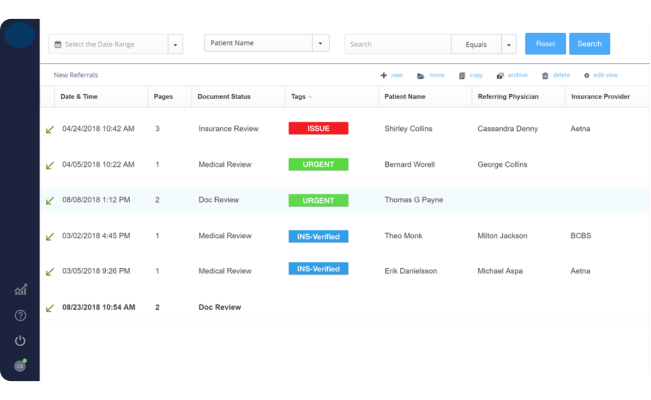Select the Thomas G Payne row
The height and width of the screenshot is (400, 651).
[345, 200]
